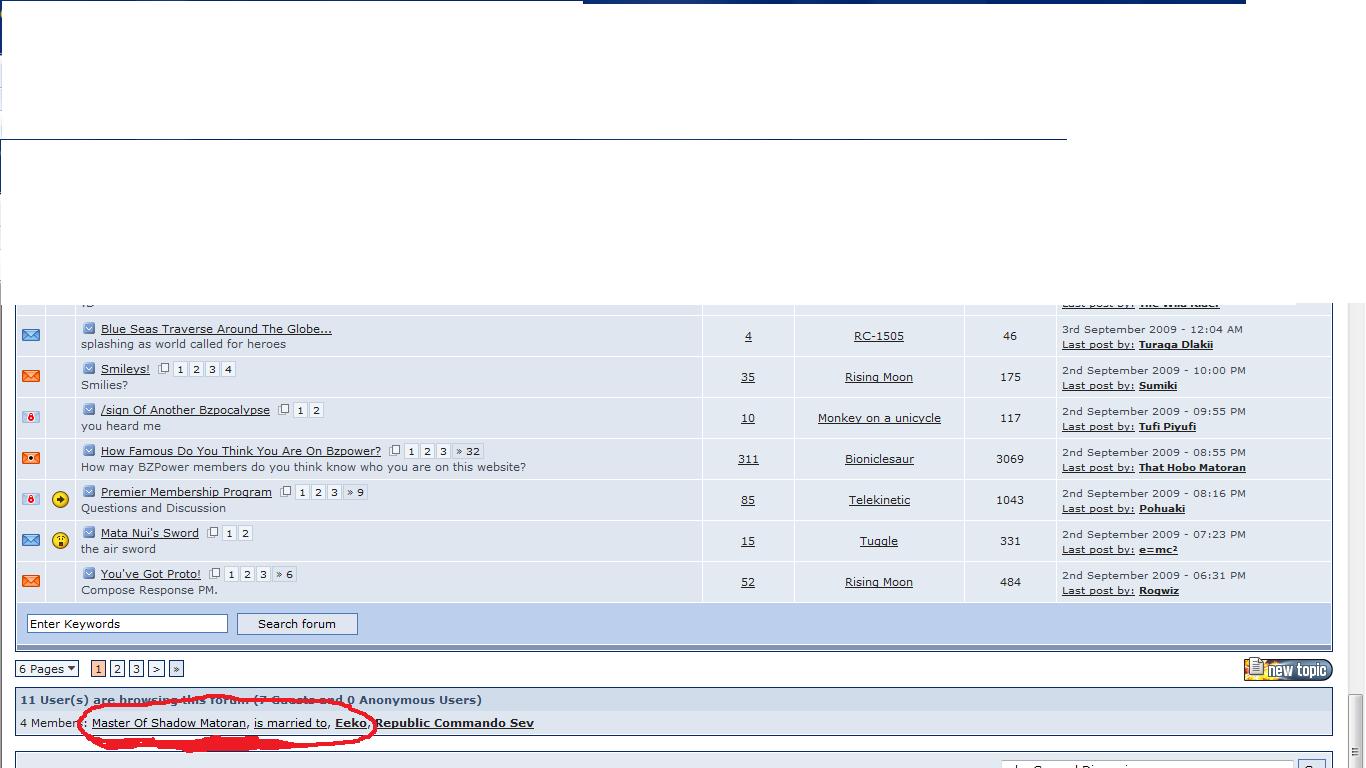1366x768 pixels.
Task: Open the 6 Pages jump dropdown
Action: coord(47,669)
